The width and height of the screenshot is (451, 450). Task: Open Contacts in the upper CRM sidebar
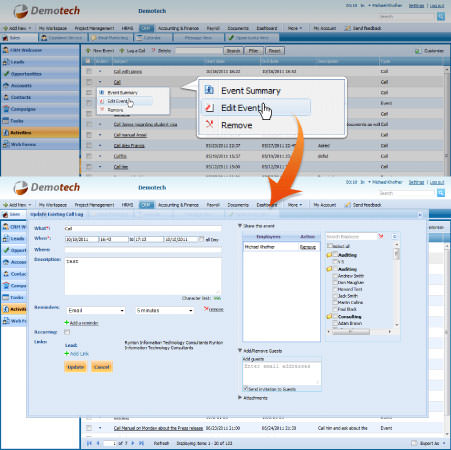40,97
